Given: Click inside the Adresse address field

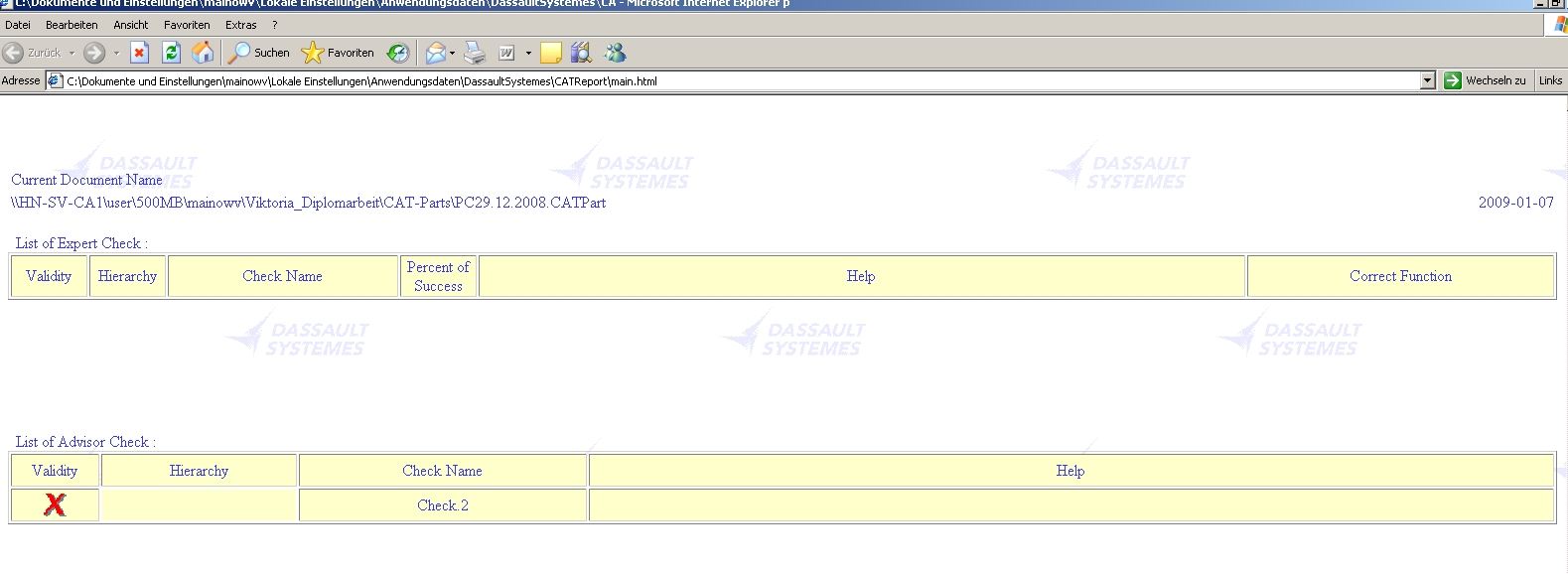Looking at the screenshot, I should pyautogui.click(x=740, y=81).
